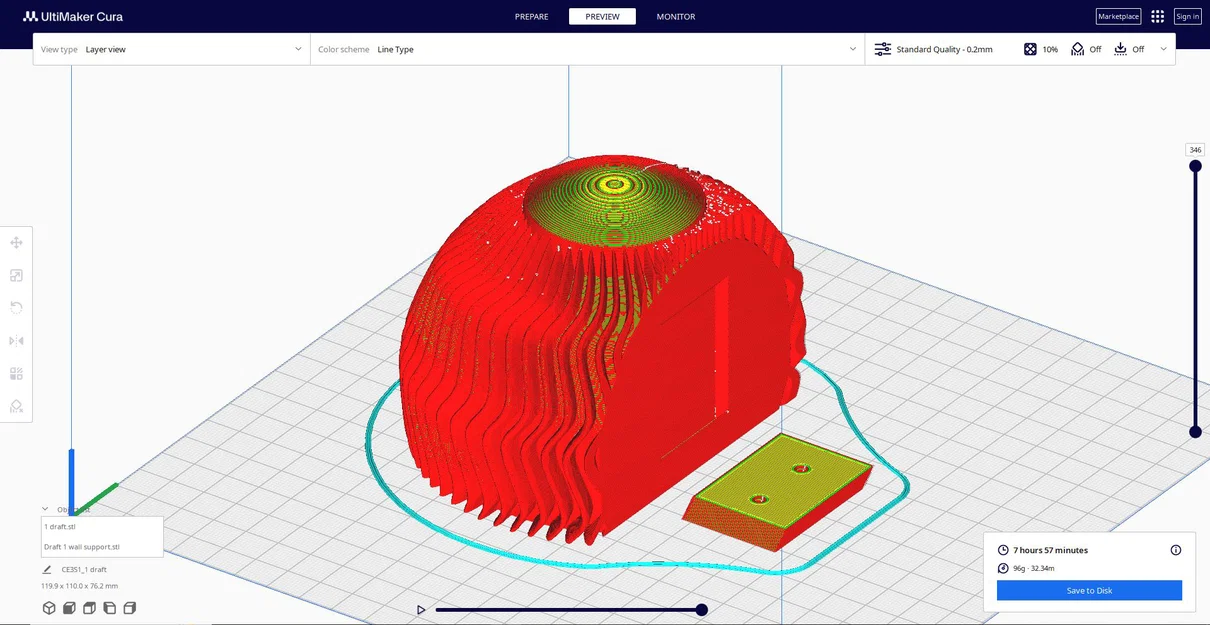Viewport: 1210px width, 625px height.
Task: Open the application switcher grid icon
Action: pyautogui.click(x=1157, y=16)
